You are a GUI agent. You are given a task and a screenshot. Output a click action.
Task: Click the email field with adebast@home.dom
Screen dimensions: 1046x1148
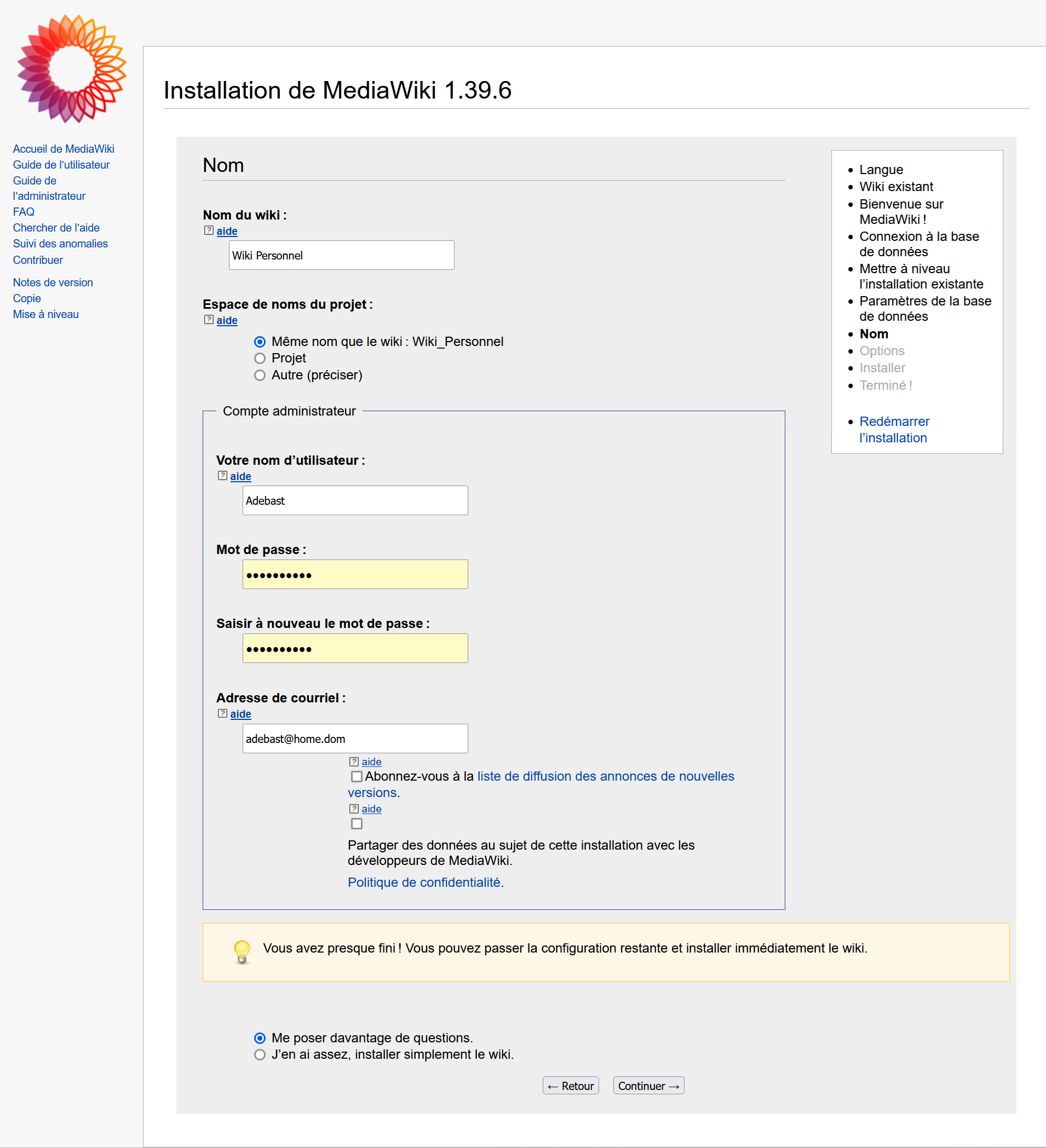(355, 739)
